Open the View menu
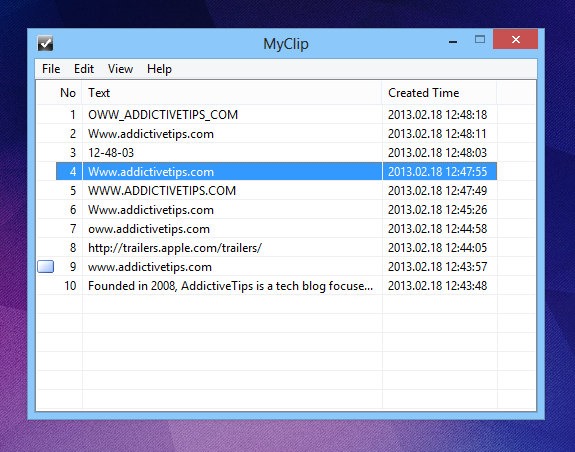575x452 pixels. point(120,69)
